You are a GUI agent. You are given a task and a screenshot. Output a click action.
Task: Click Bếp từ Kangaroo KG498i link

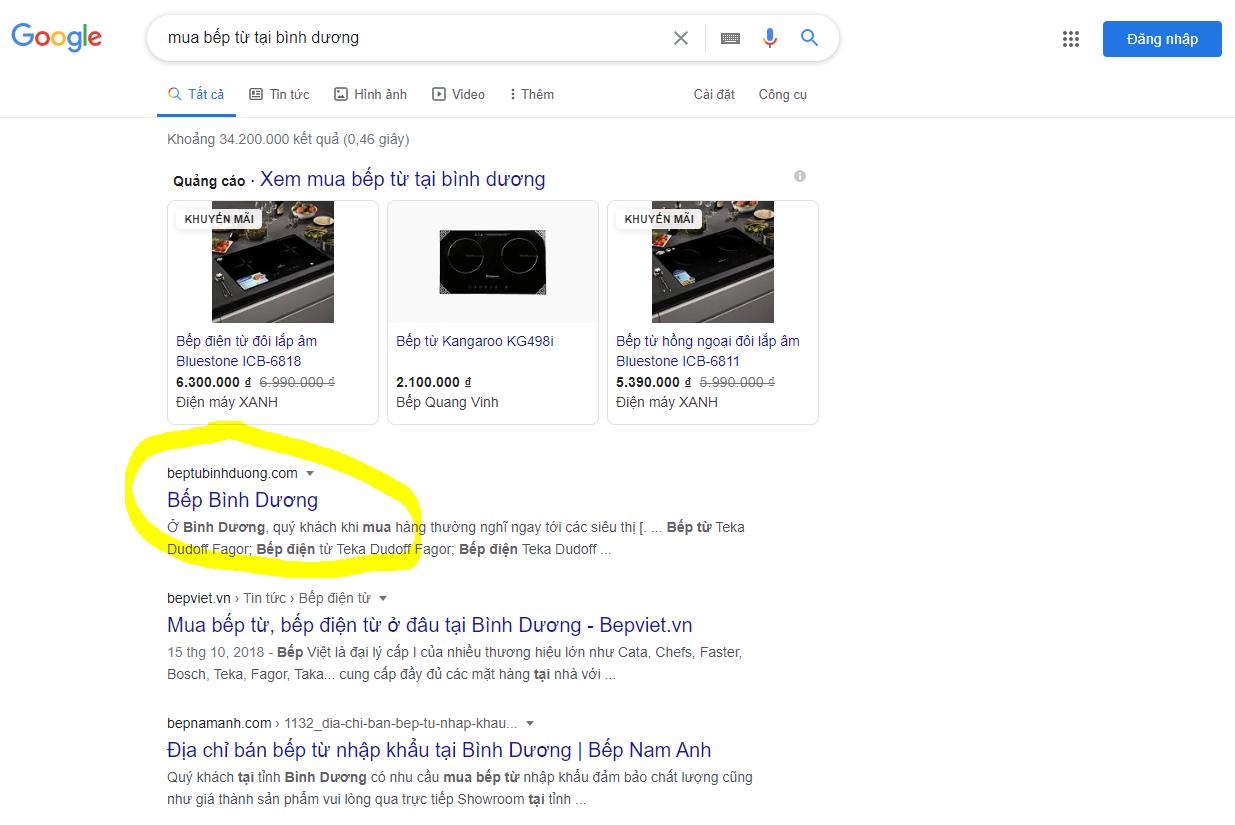click(475, 341)
